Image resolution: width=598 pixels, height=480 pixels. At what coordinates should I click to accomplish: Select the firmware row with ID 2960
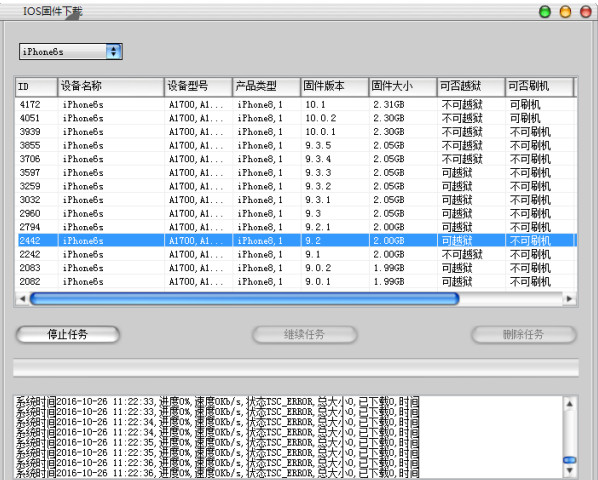296,214
